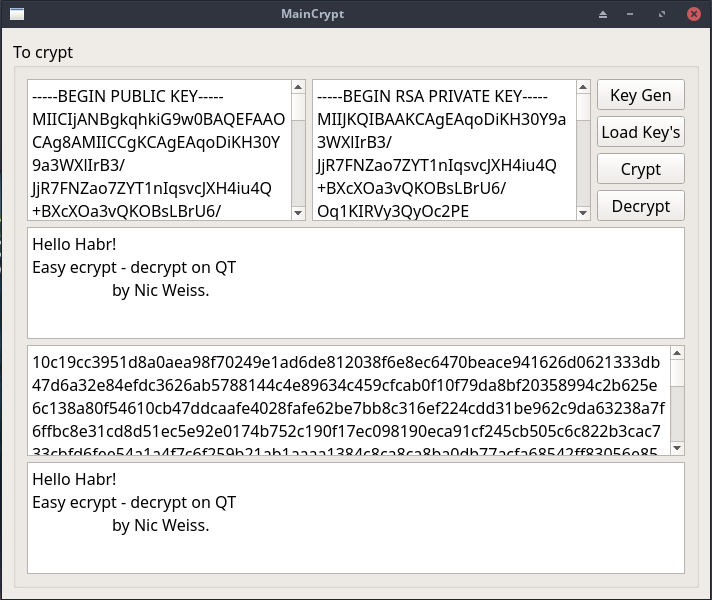Screen dimensions: 712x600
Task: Focus the RSA PRIVATE KEY text field
Action: tap(444, 150)
